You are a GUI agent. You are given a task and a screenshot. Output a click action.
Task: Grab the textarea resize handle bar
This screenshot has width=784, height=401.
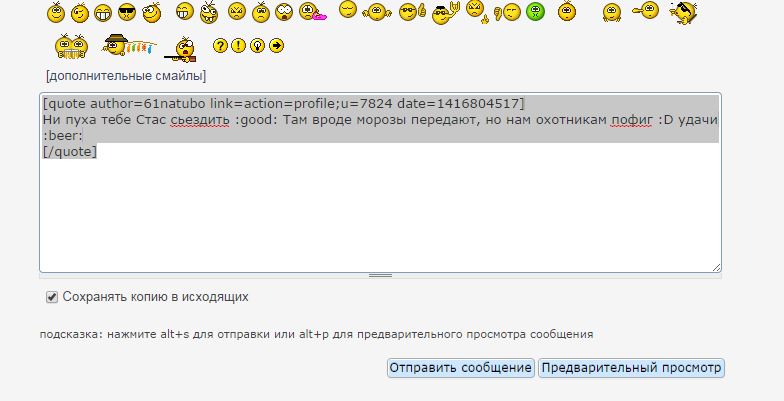380,275
